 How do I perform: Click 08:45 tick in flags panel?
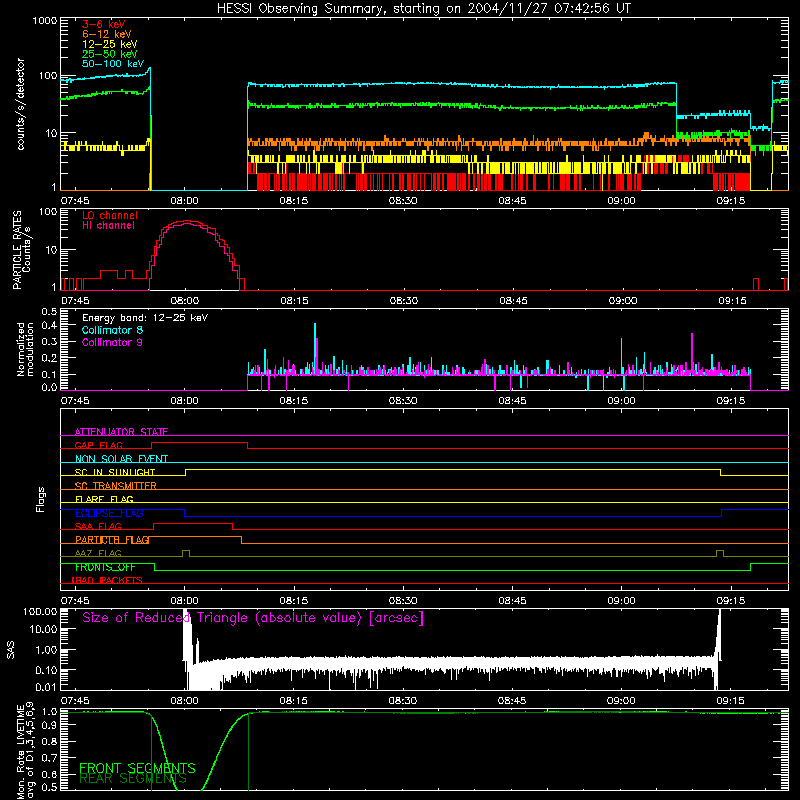click(512, 601)
